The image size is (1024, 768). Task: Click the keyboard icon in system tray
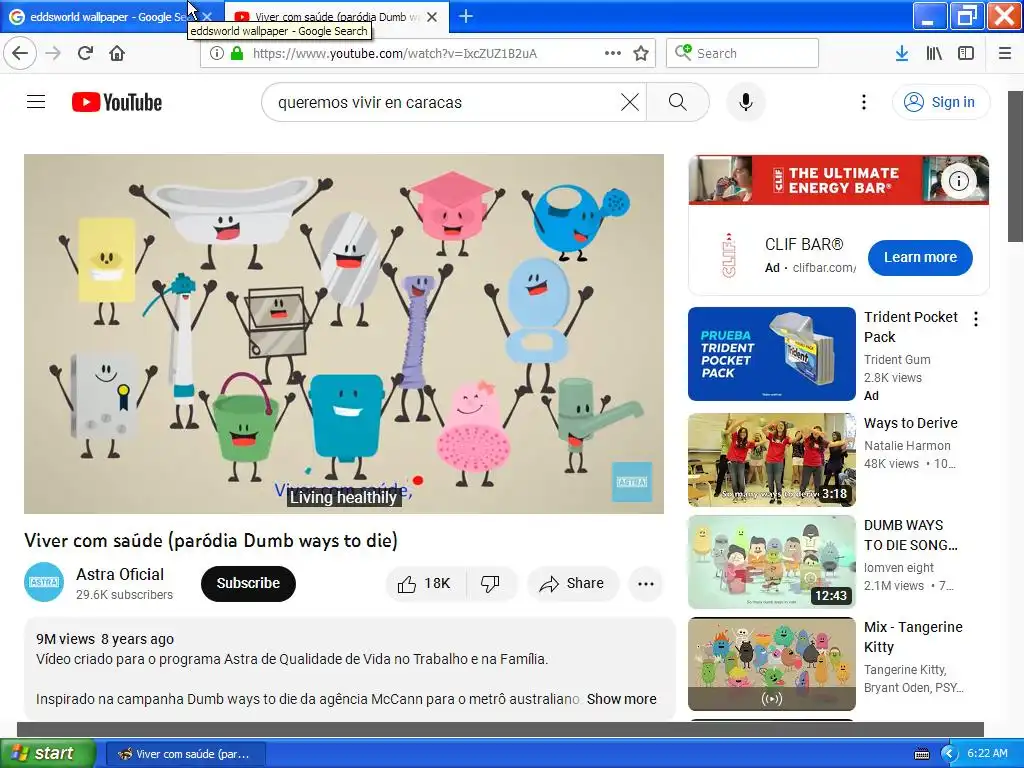click(x=921, y=754)
